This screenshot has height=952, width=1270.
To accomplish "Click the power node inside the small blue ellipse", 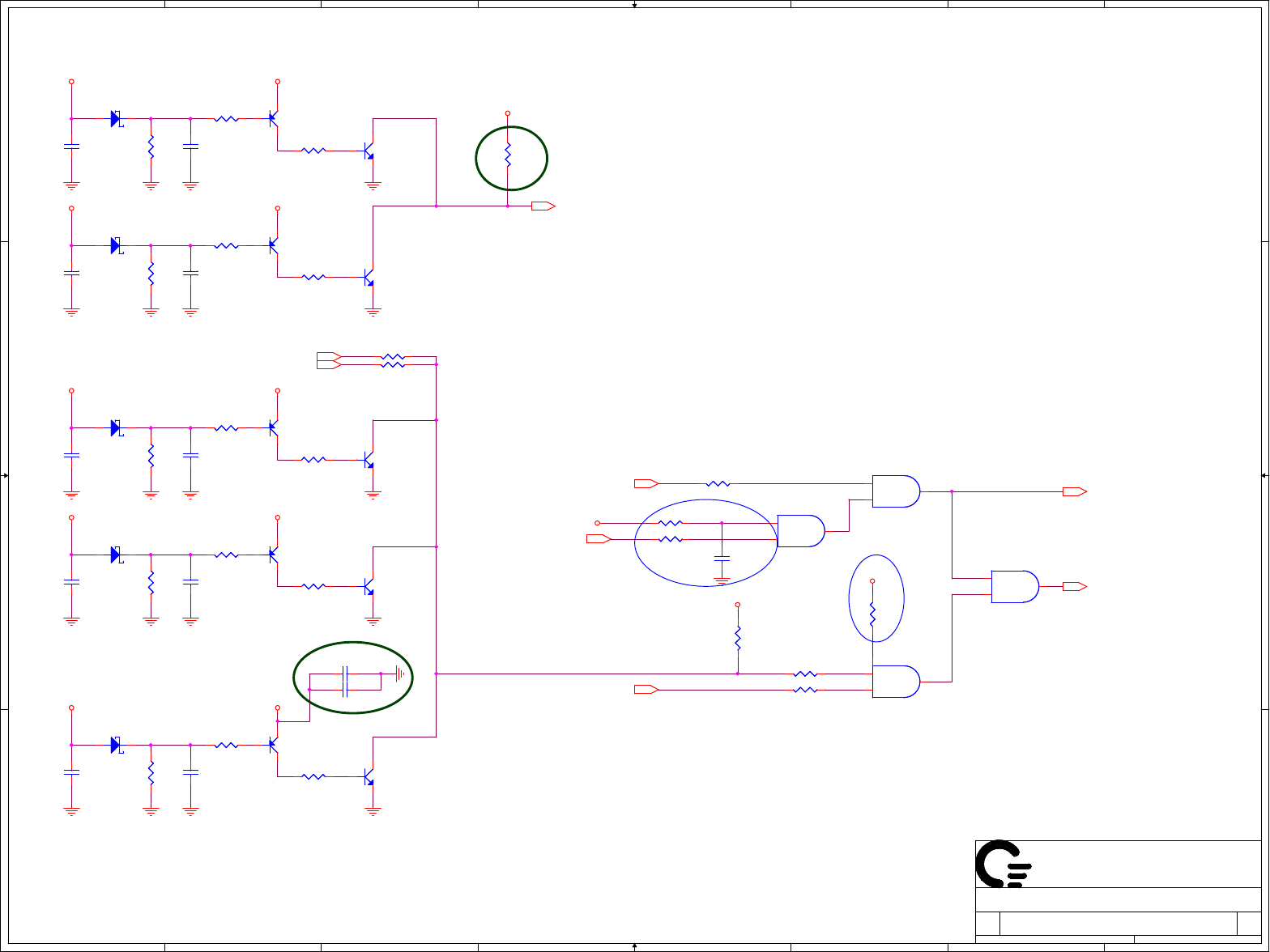I will [872, 581].
